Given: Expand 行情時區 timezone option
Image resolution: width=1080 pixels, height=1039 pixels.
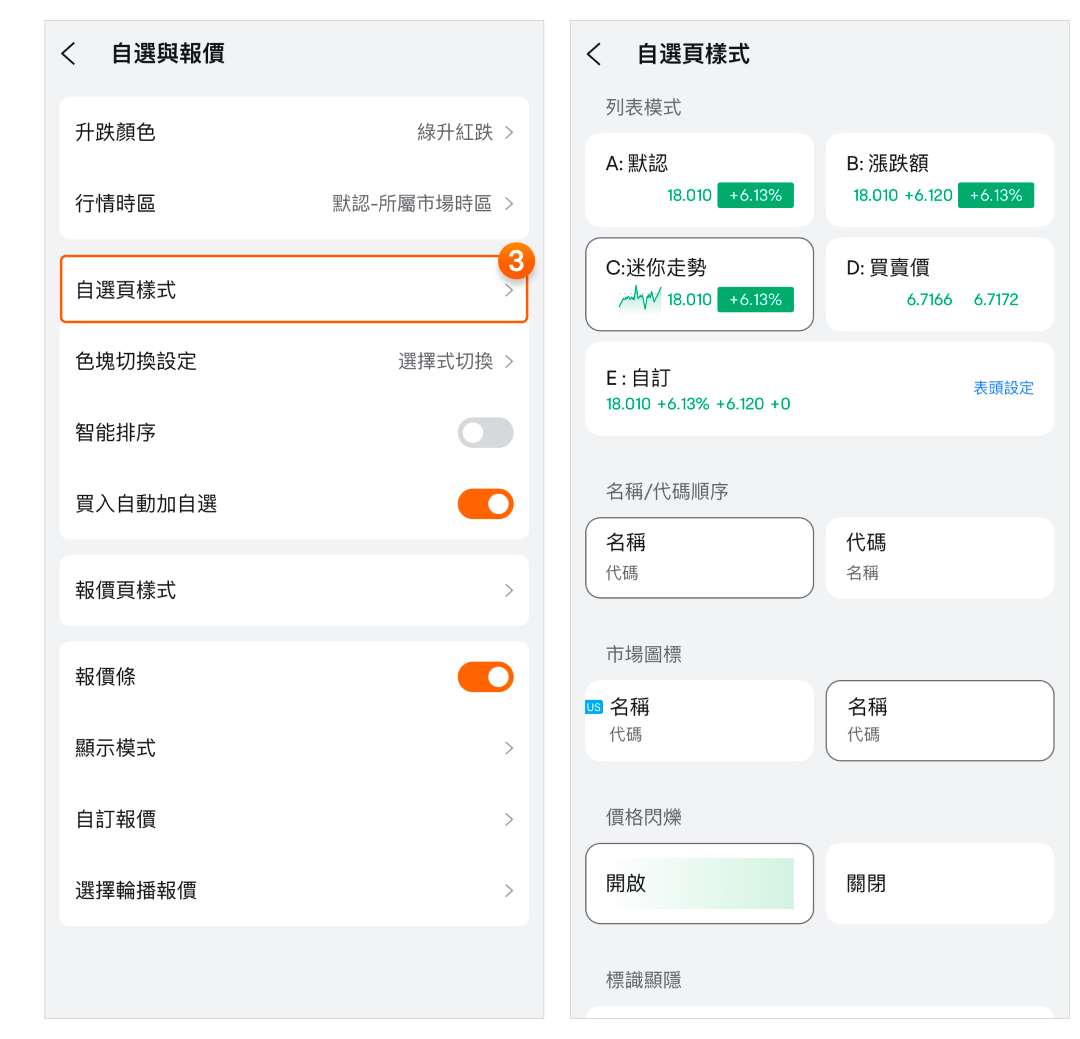Looking at the screenshot, I should pyautogui.click(x=509, y=204).
